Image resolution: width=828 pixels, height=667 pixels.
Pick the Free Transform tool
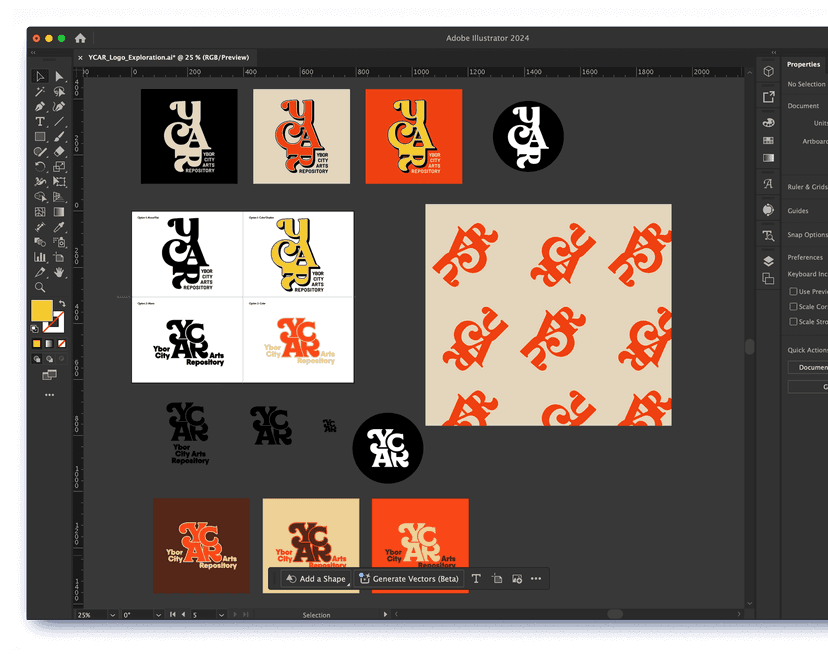(59, 182)
